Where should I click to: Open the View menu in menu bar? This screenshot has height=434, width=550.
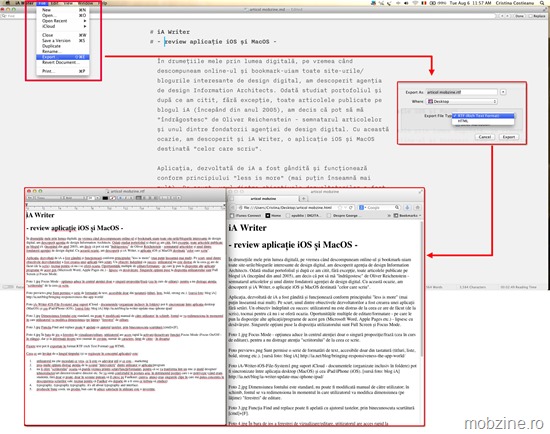[x=68, y=3]
